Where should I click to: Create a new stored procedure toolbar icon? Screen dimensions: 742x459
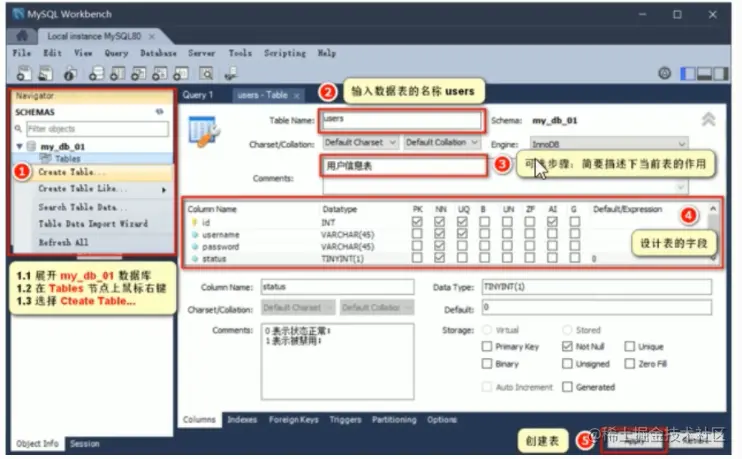[x=159, y=73]
